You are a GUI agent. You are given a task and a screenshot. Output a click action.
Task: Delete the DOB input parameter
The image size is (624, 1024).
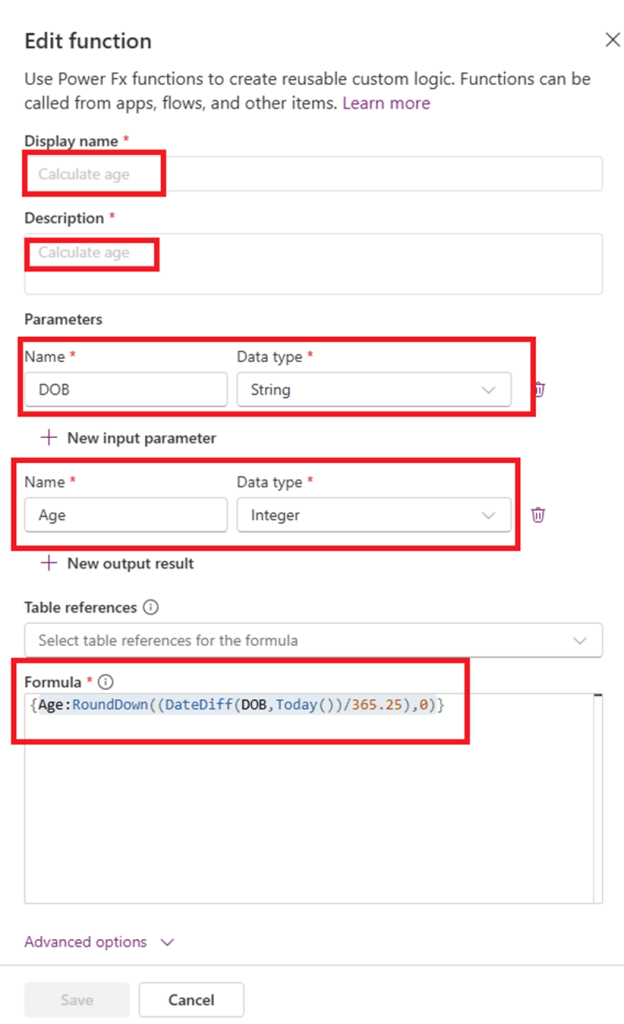(538, 389)
